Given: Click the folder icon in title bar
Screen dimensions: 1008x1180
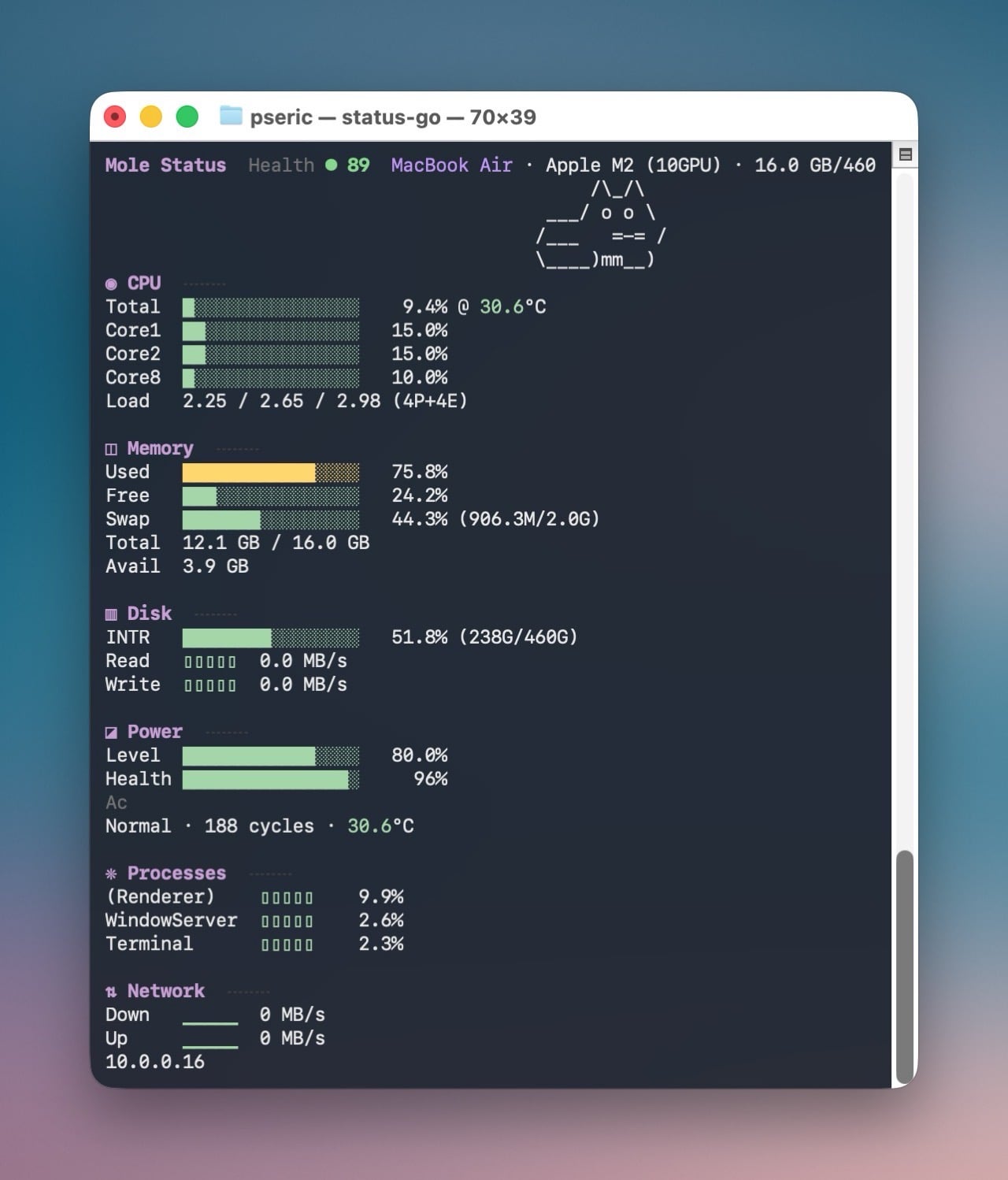Looking at the screenshot, I should (231, 117).
